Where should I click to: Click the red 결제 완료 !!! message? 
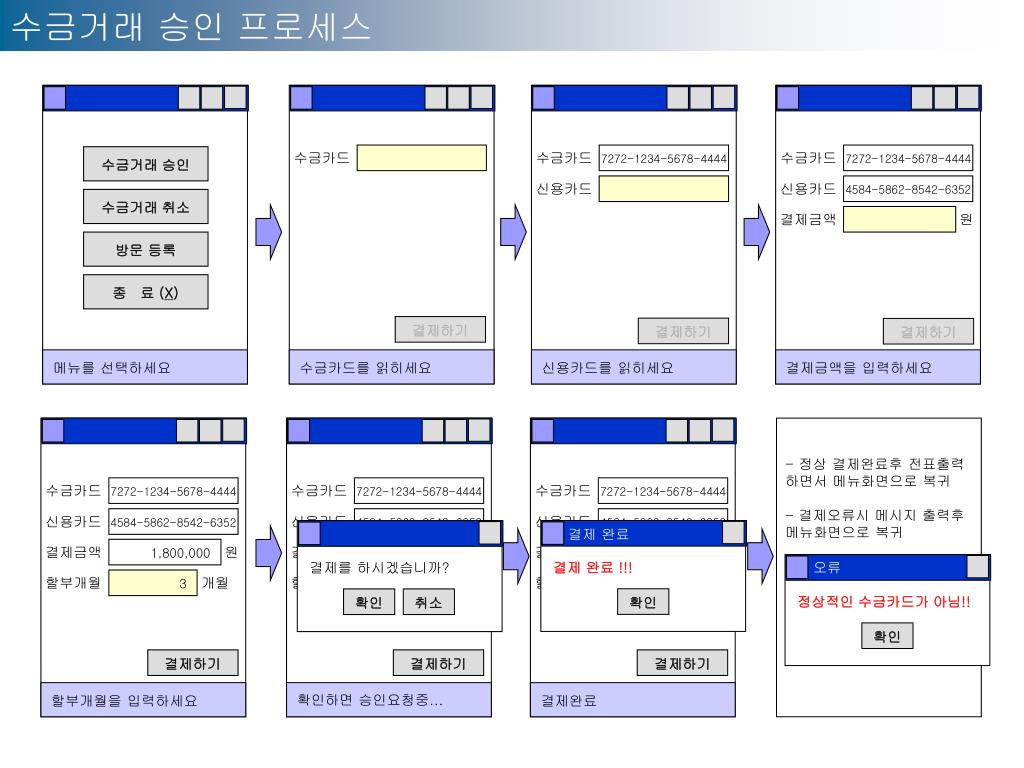592,567
